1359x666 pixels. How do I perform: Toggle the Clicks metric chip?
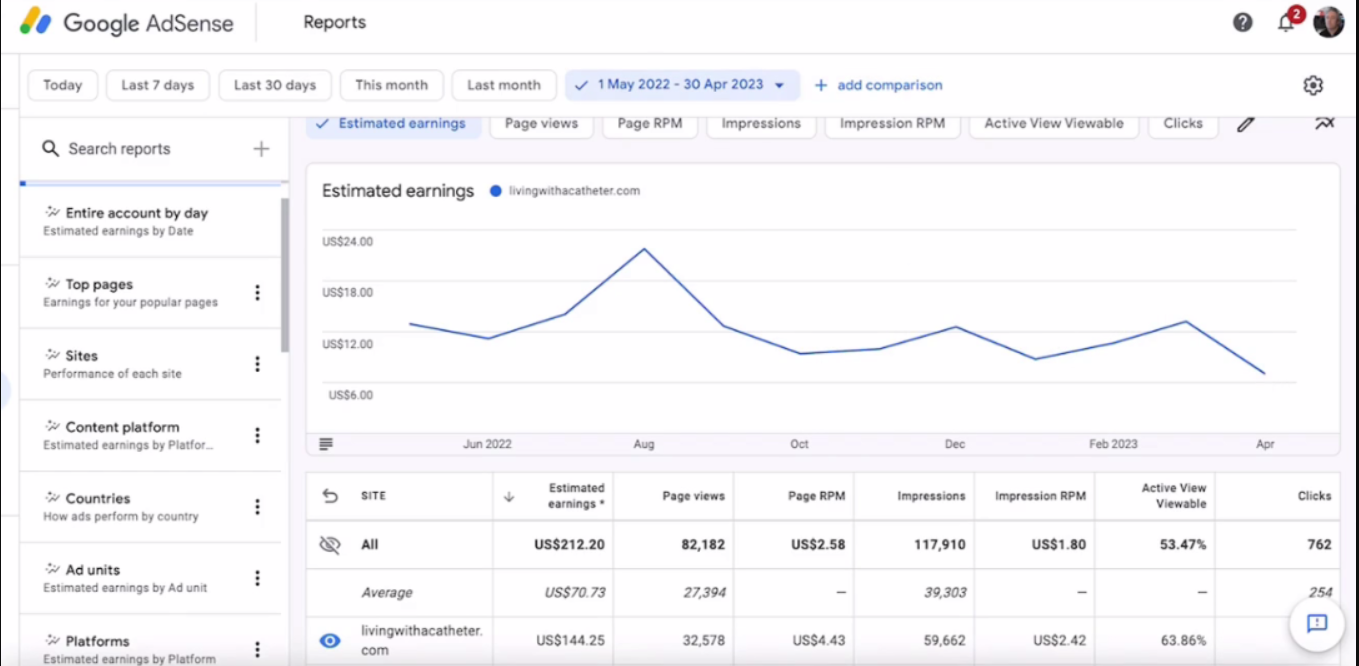pos(1183,124)
